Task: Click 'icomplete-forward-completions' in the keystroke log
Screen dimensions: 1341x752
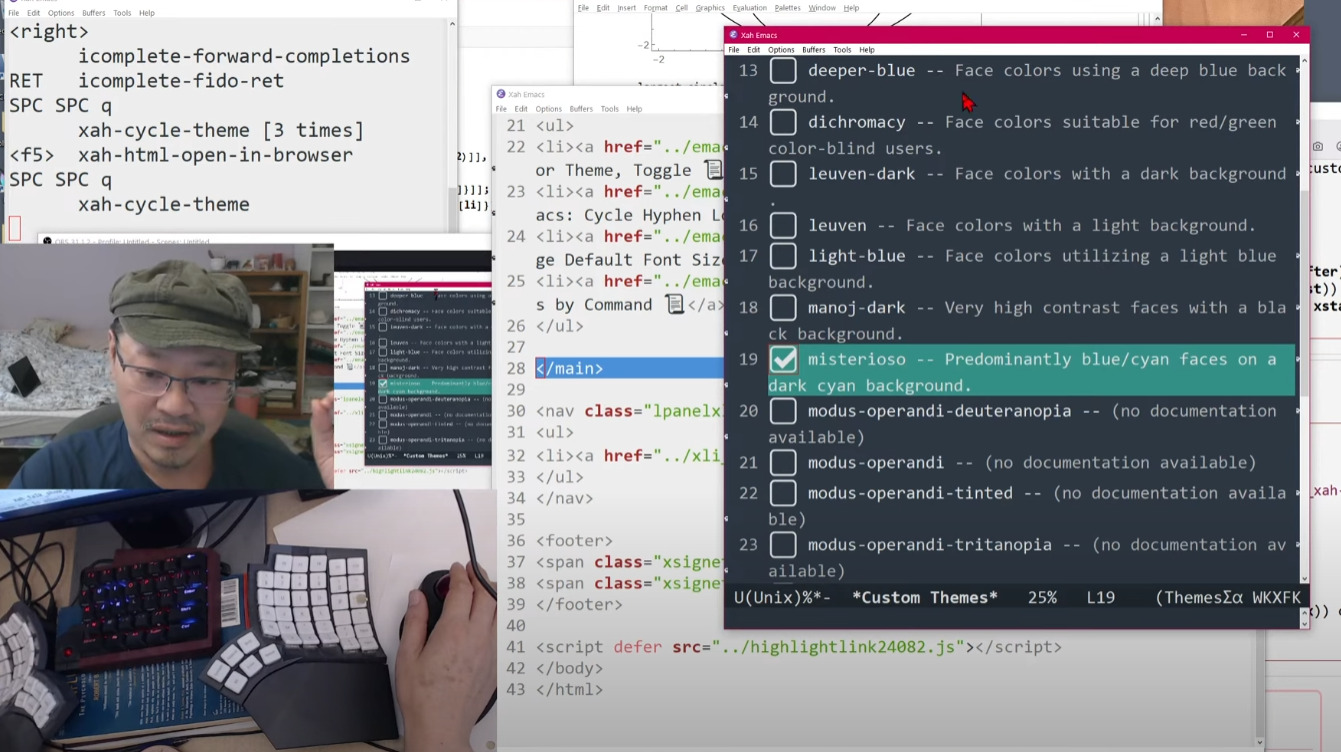Action: click(244, 56)
